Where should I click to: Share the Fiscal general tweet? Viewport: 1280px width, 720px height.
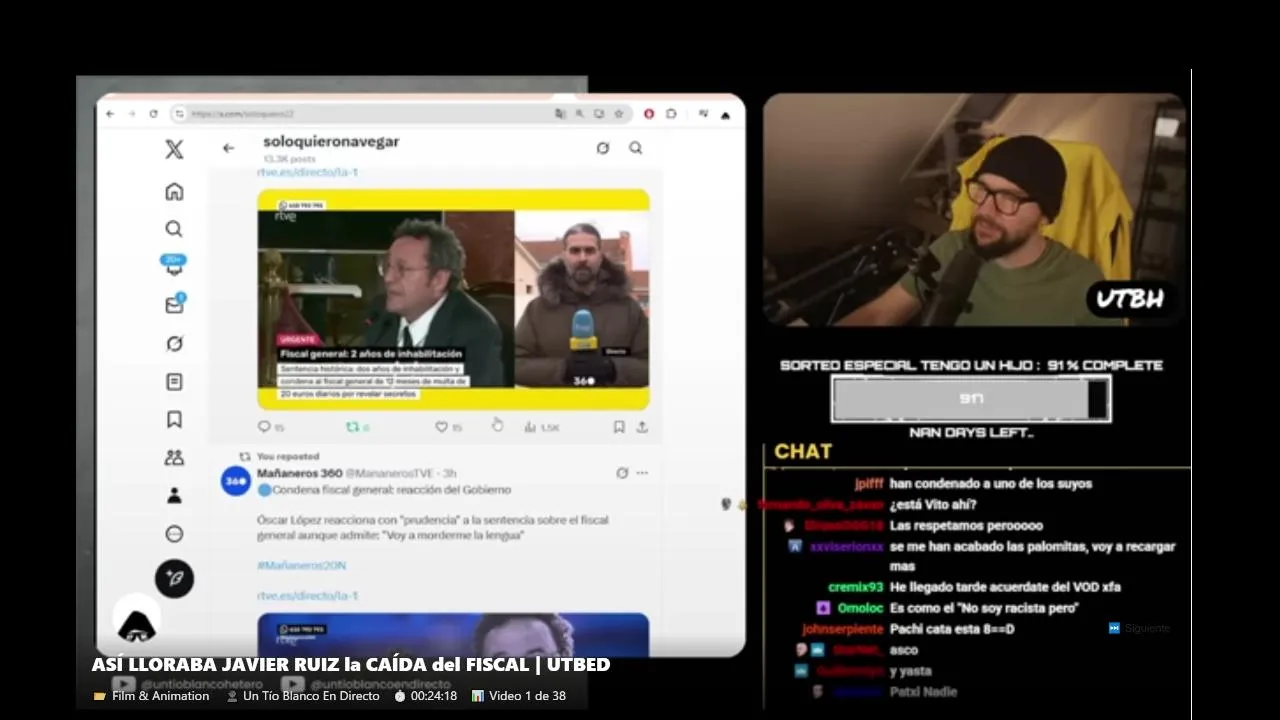[642, 427]
